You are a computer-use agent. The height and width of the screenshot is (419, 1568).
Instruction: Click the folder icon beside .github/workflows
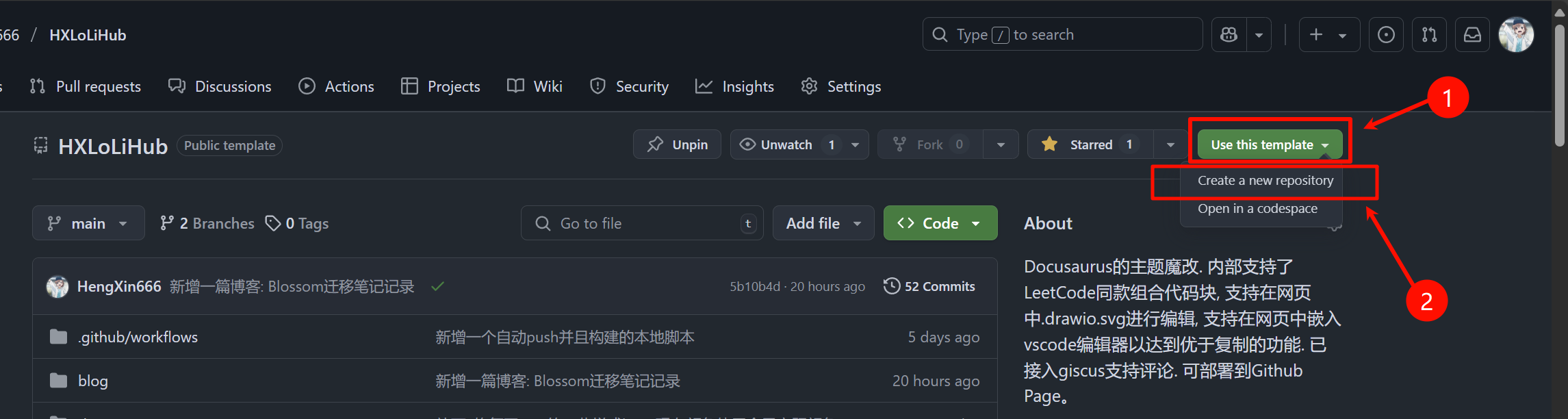[59, 336]
